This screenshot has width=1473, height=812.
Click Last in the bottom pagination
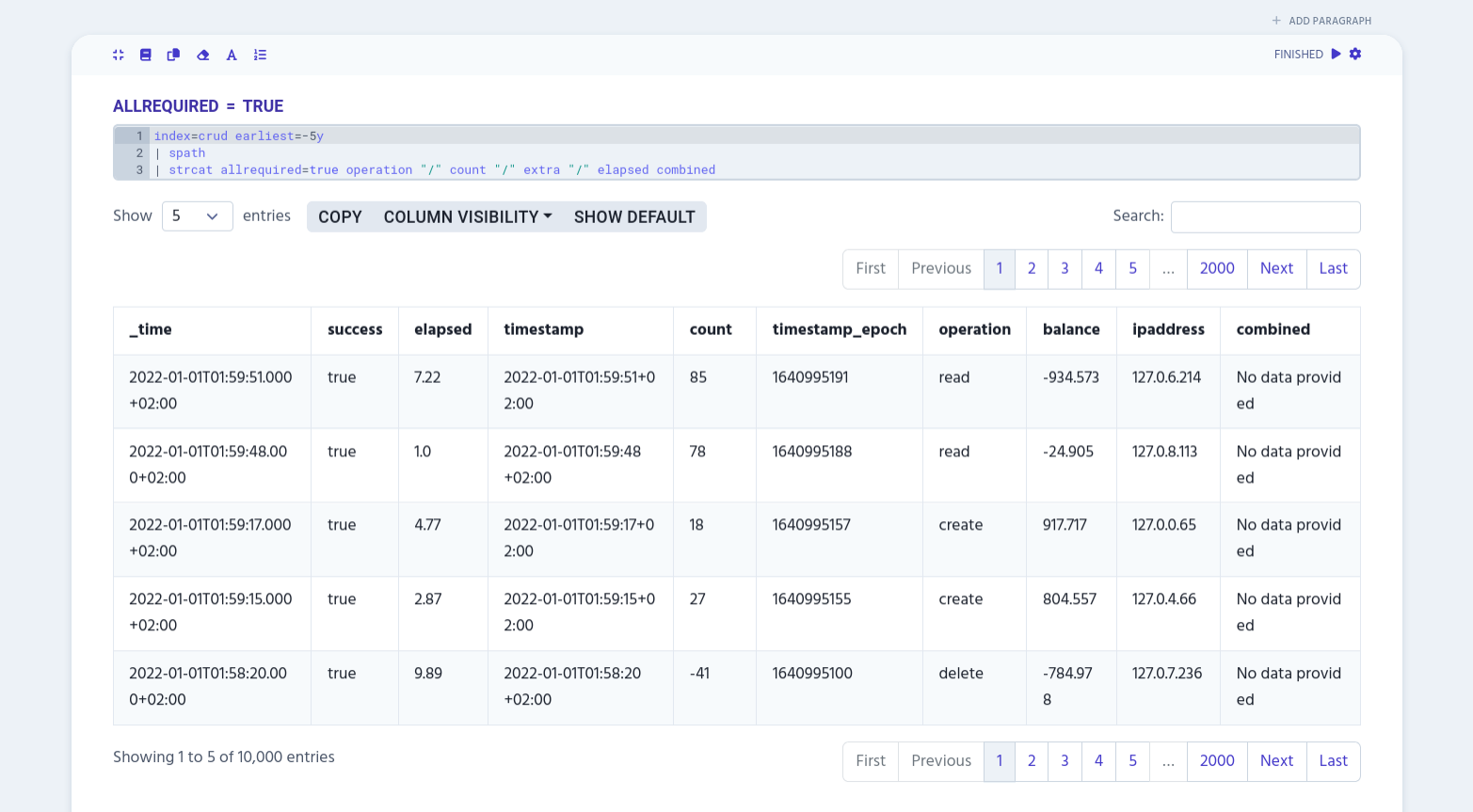pyautogui.click(x=1333, y=761)
